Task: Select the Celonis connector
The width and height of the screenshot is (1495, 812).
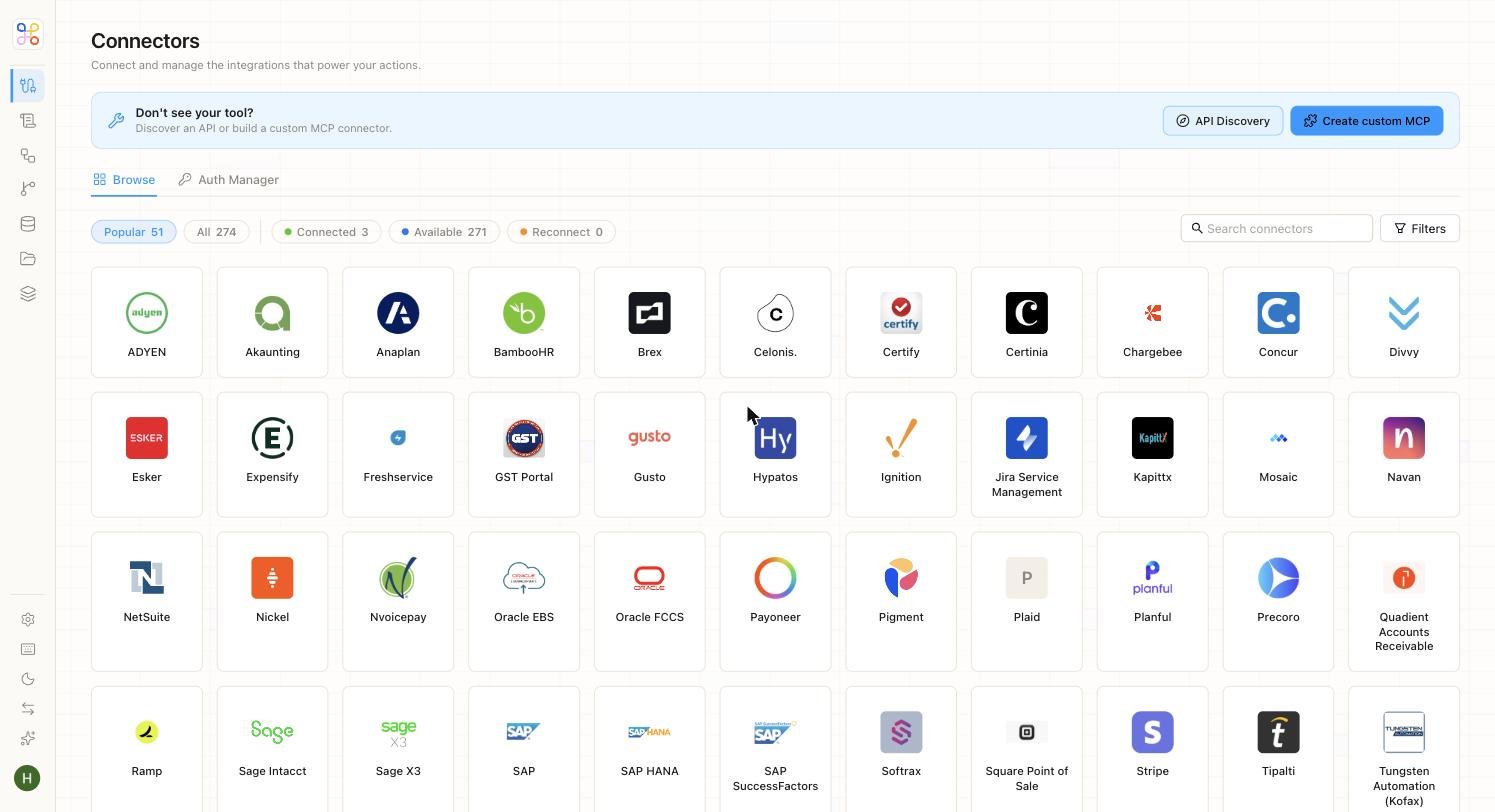Action: click(775, 322)
